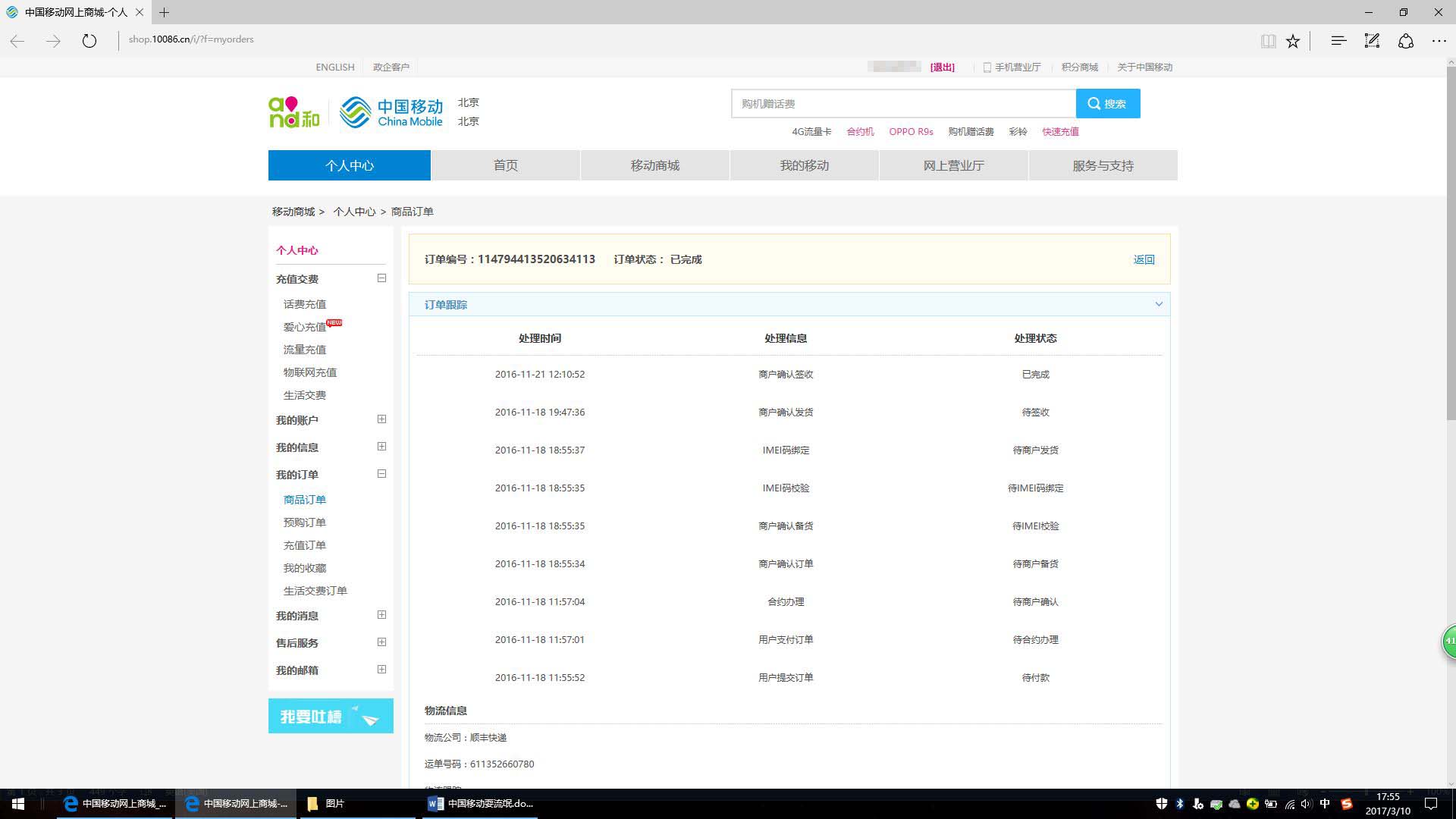Expand the 我的账户 section
The width and height of the screenshot is (1456, 819).
point(381,419)
